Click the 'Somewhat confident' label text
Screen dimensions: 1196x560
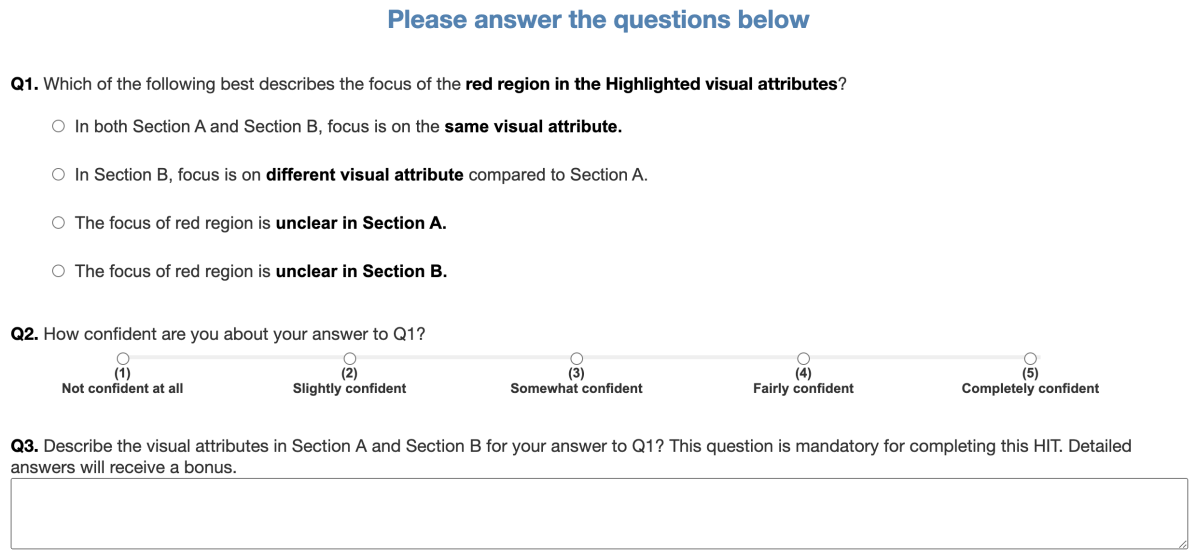(576, 389)
